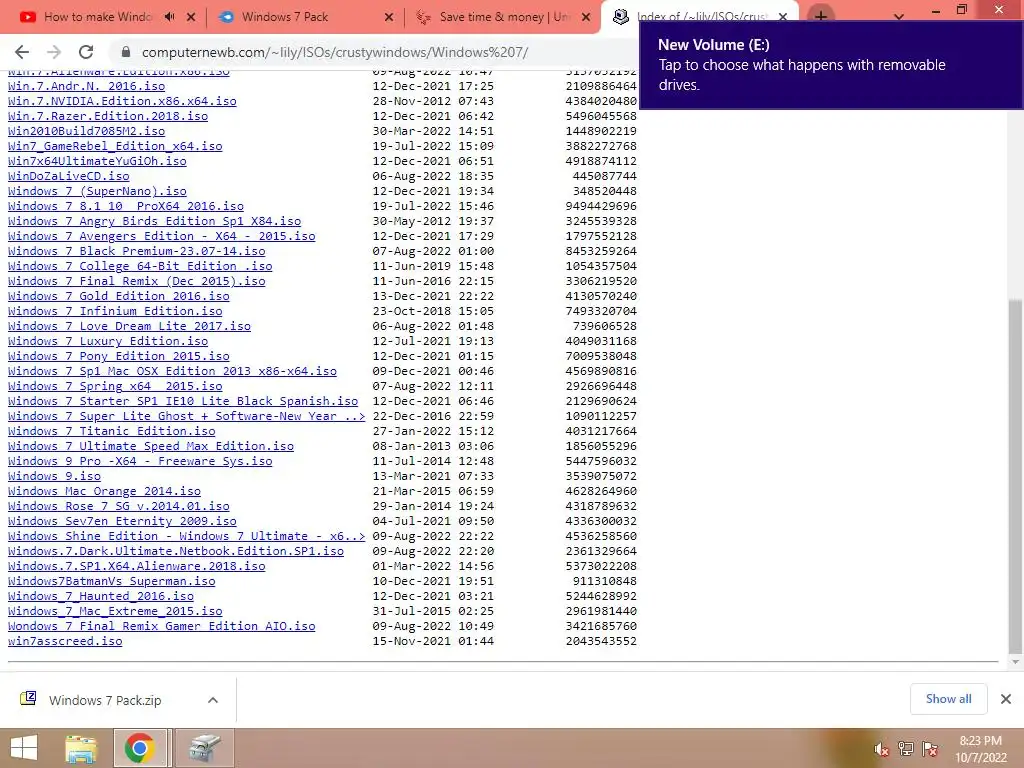This screenshot has width=1024, height=768.
Task: Open the downloaded Windows 7 Pack.zip file
Action: pyautogui.click(x=104, y=700)
